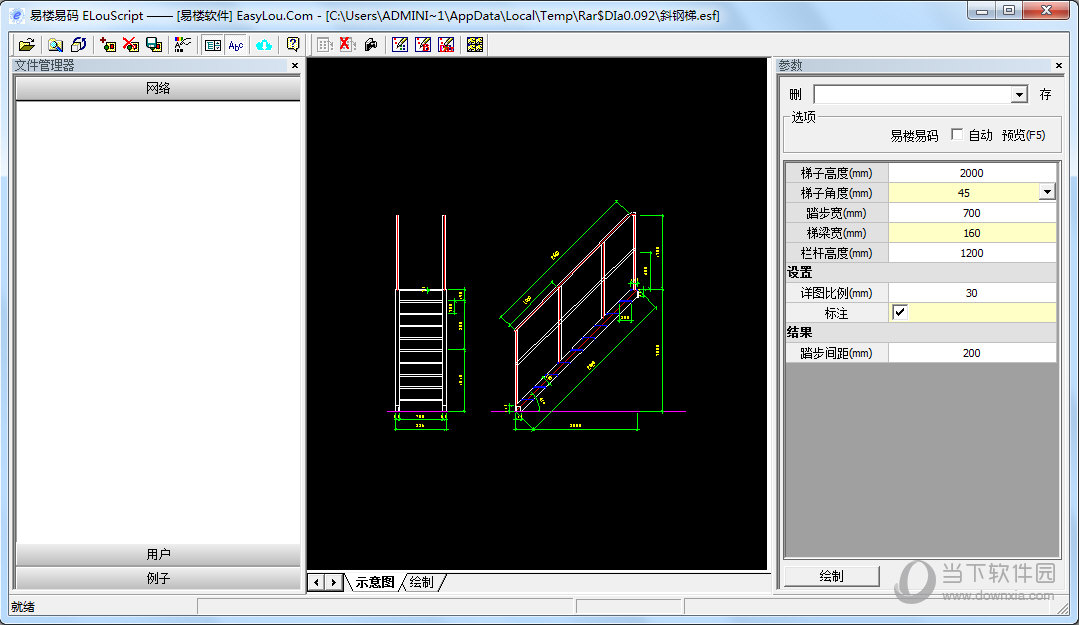Viewport: 1079px width, 625px height.
Task: Click the black hand-pointer toolbar icon
Action: tap(371, 45)
